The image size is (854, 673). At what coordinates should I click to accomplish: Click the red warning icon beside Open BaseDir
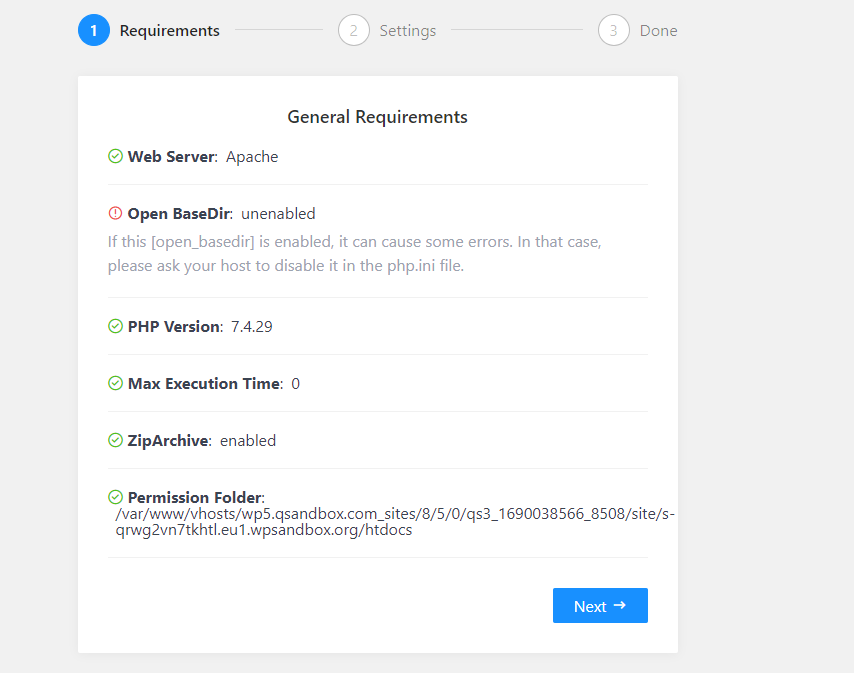(115, 213)
